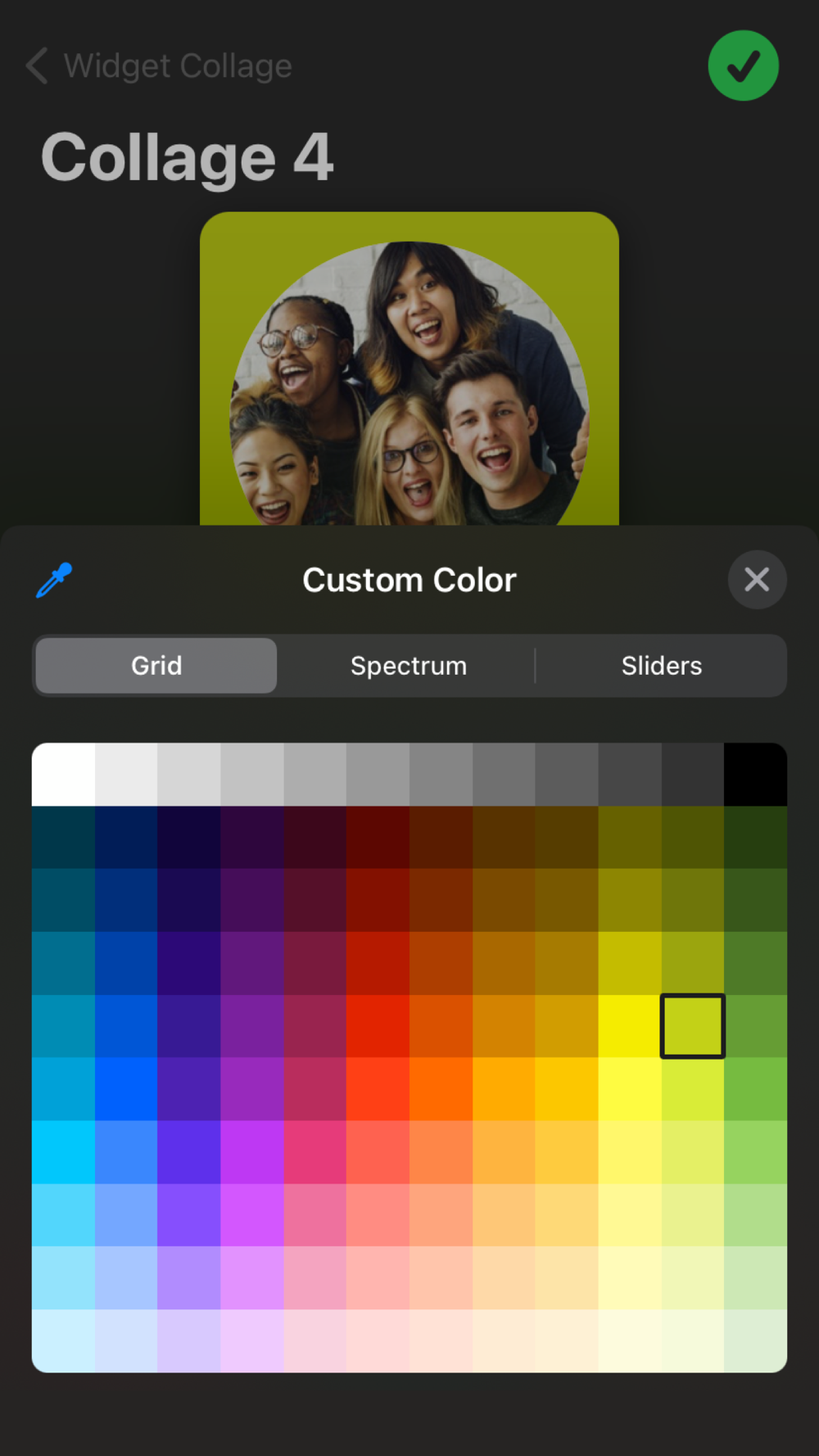
Task: Confirm with the green checkmark button
Action: 744,66
